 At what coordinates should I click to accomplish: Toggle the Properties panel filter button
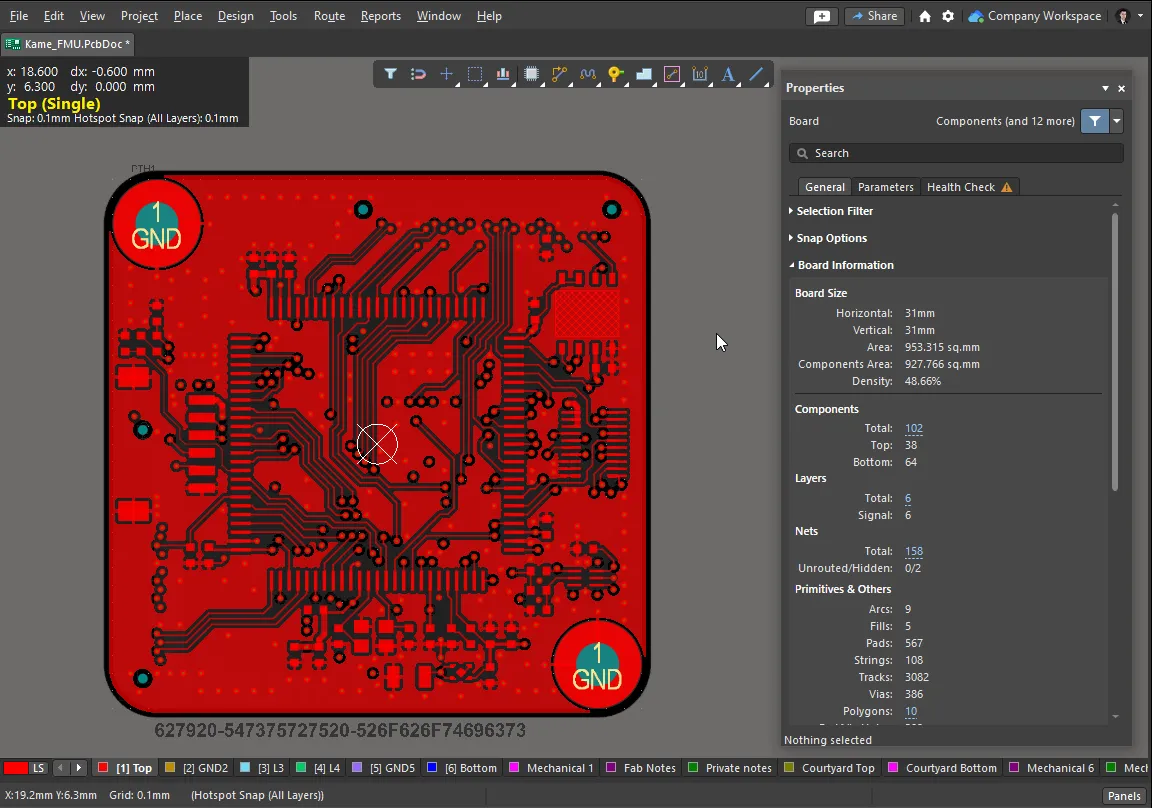pyautogui.click(x=1095, y=121)
